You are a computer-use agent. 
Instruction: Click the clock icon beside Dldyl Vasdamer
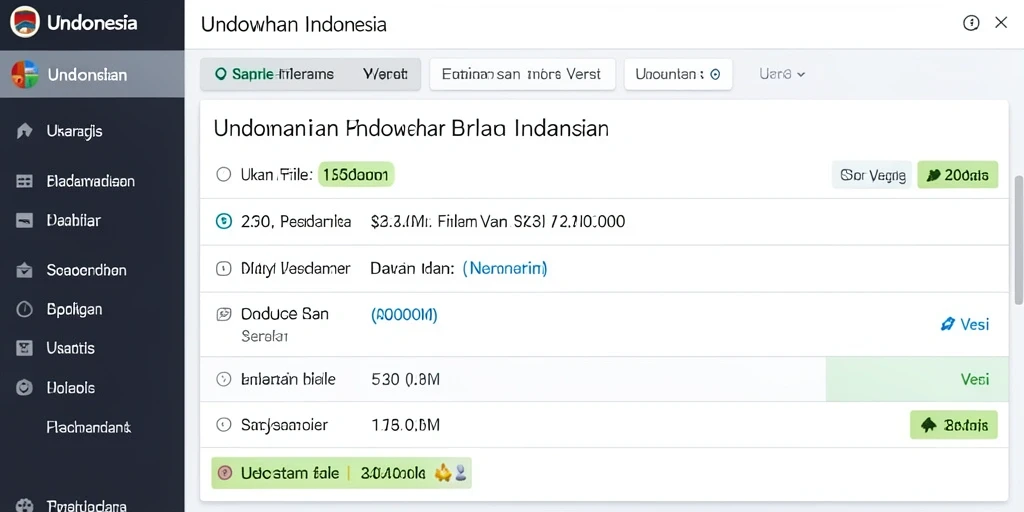click(223, 268)
